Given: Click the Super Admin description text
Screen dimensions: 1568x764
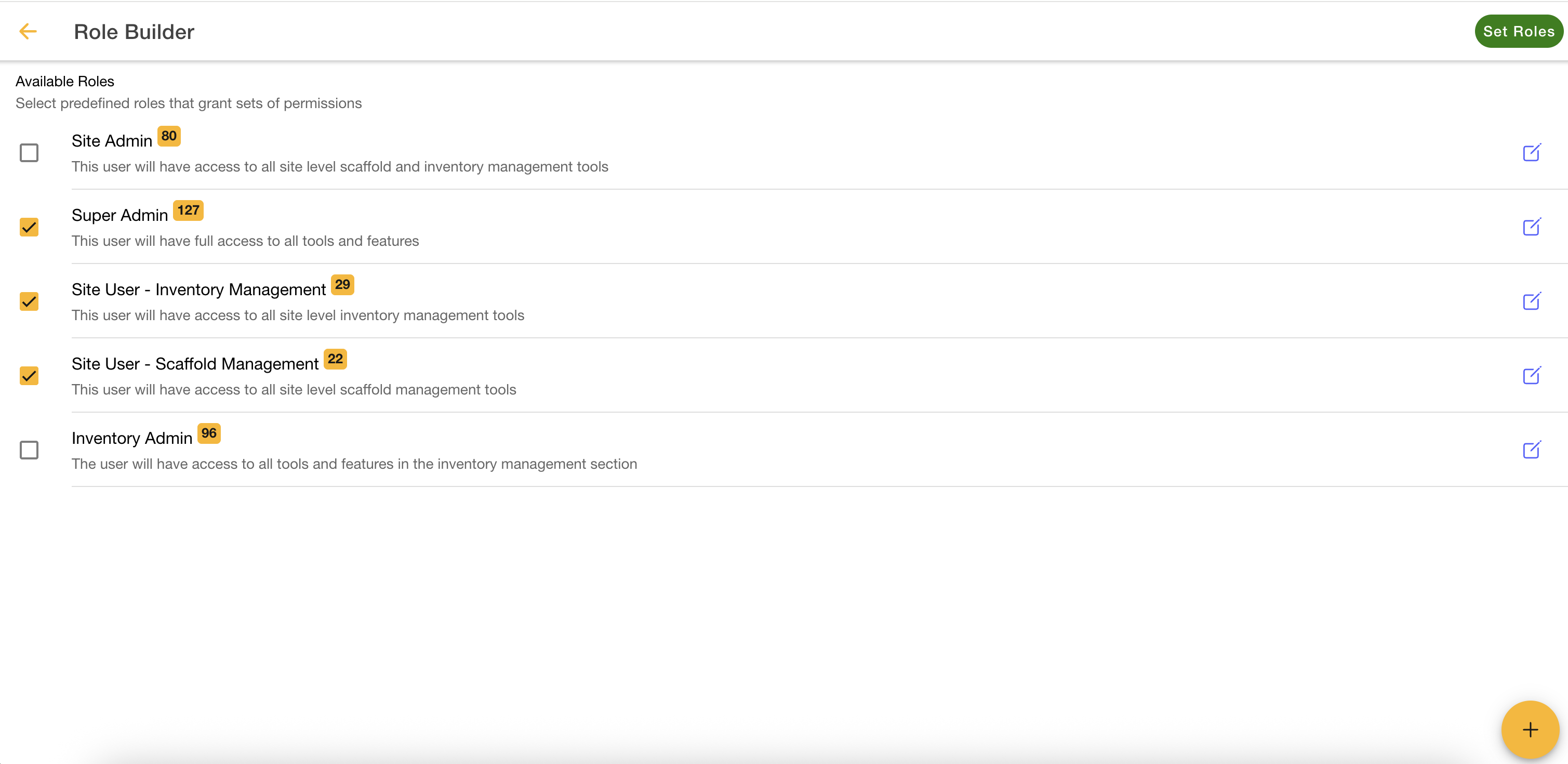Looking at the screenshot, I should click(x=245, y=241).
